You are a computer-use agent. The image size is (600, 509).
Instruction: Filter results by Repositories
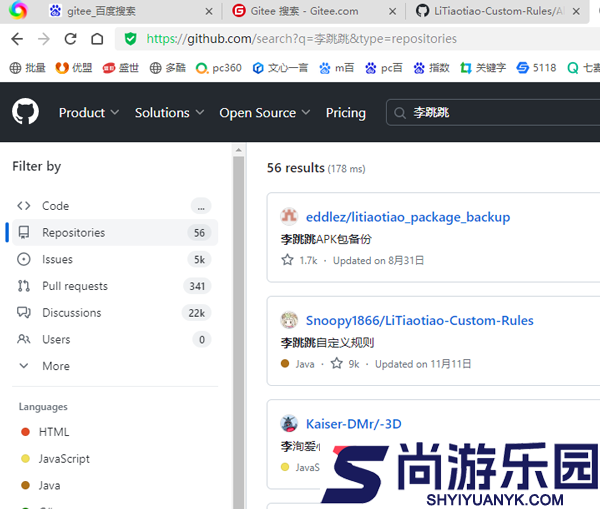[x=115, y=233]
